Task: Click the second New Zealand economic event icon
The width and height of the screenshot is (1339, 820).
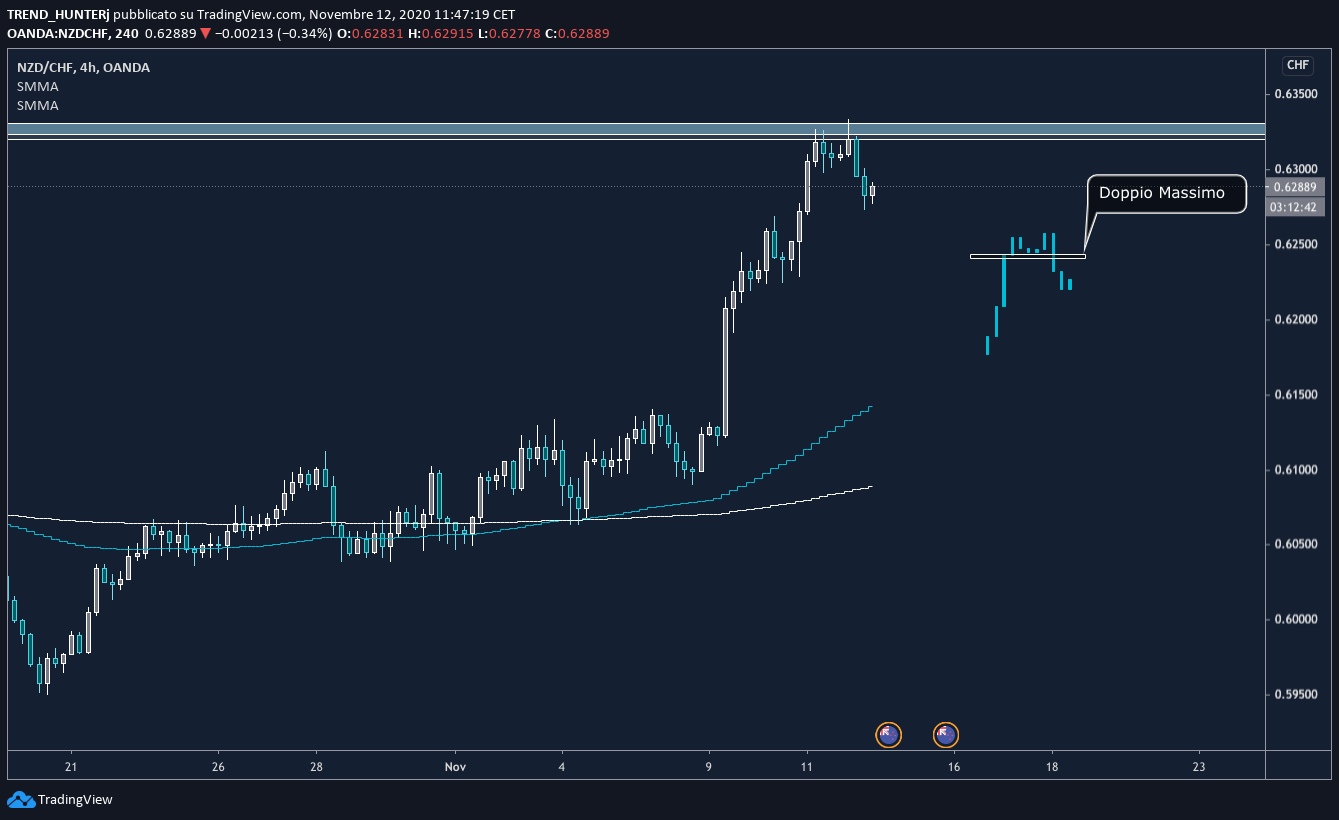Action: coord(946,735)
